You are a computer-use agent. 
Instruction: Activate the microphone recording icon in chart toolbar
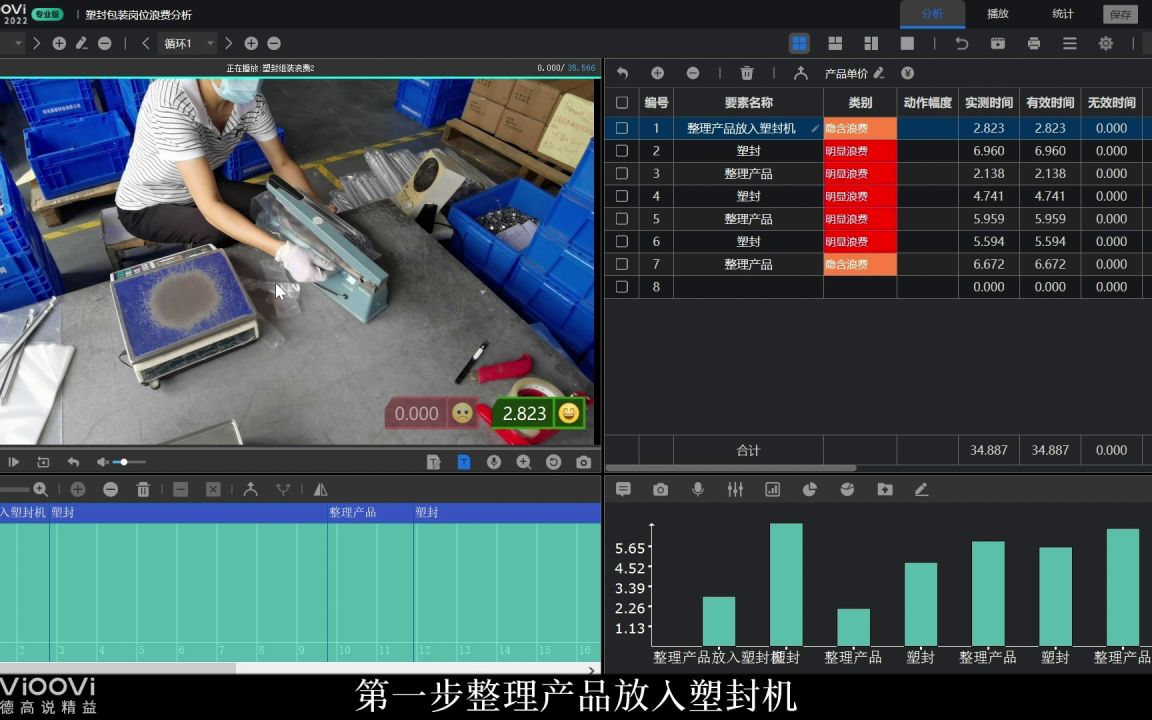[697, 489]
